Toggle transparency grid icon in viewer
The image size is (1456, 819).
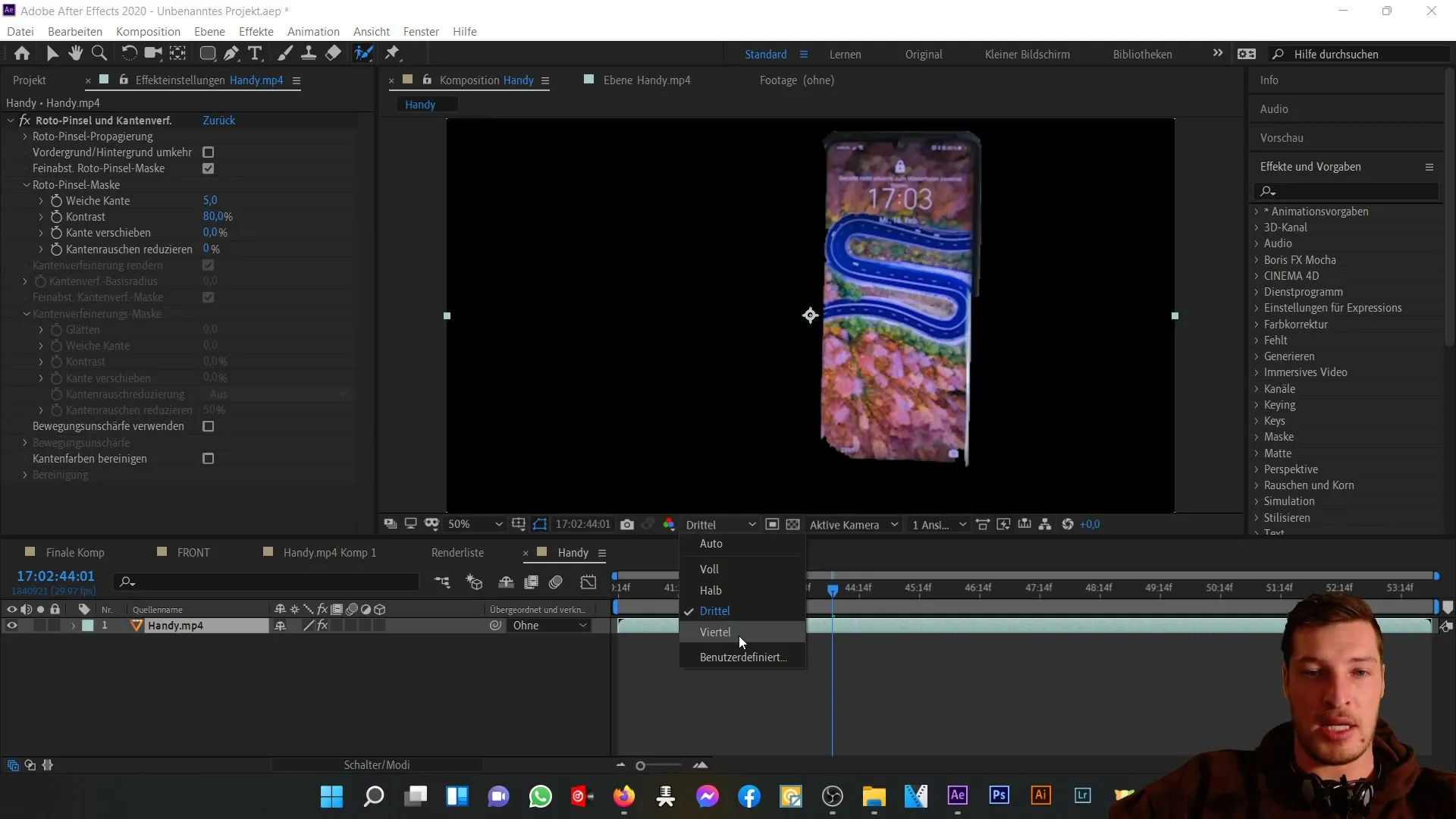tap(792, 524)
